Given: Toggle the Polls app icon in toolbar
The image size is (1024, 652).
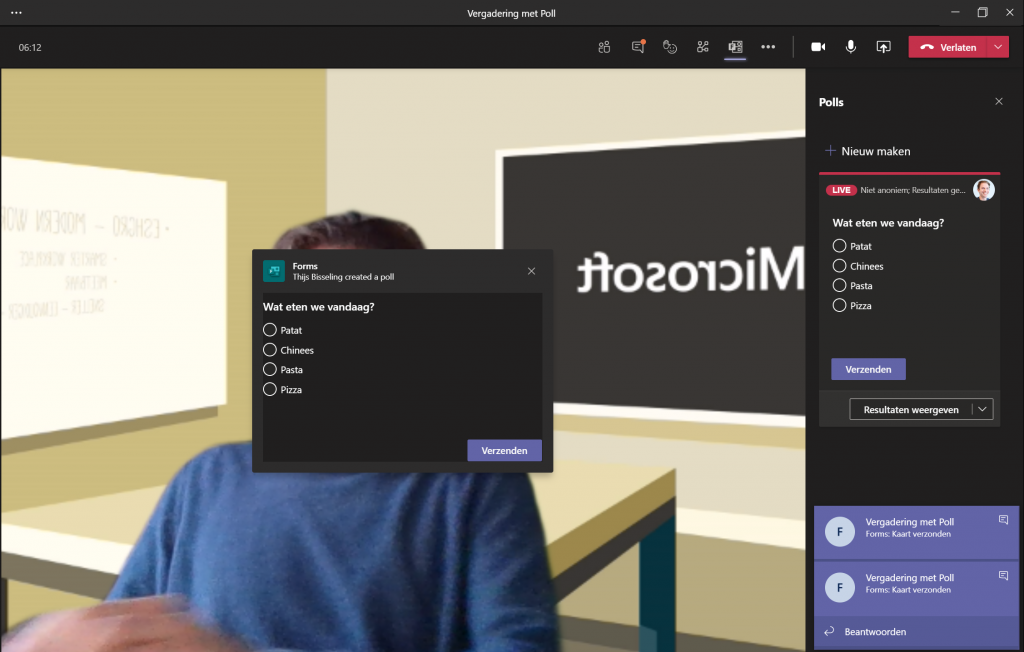Looking at the screenshot, I should tap(735, 47).
